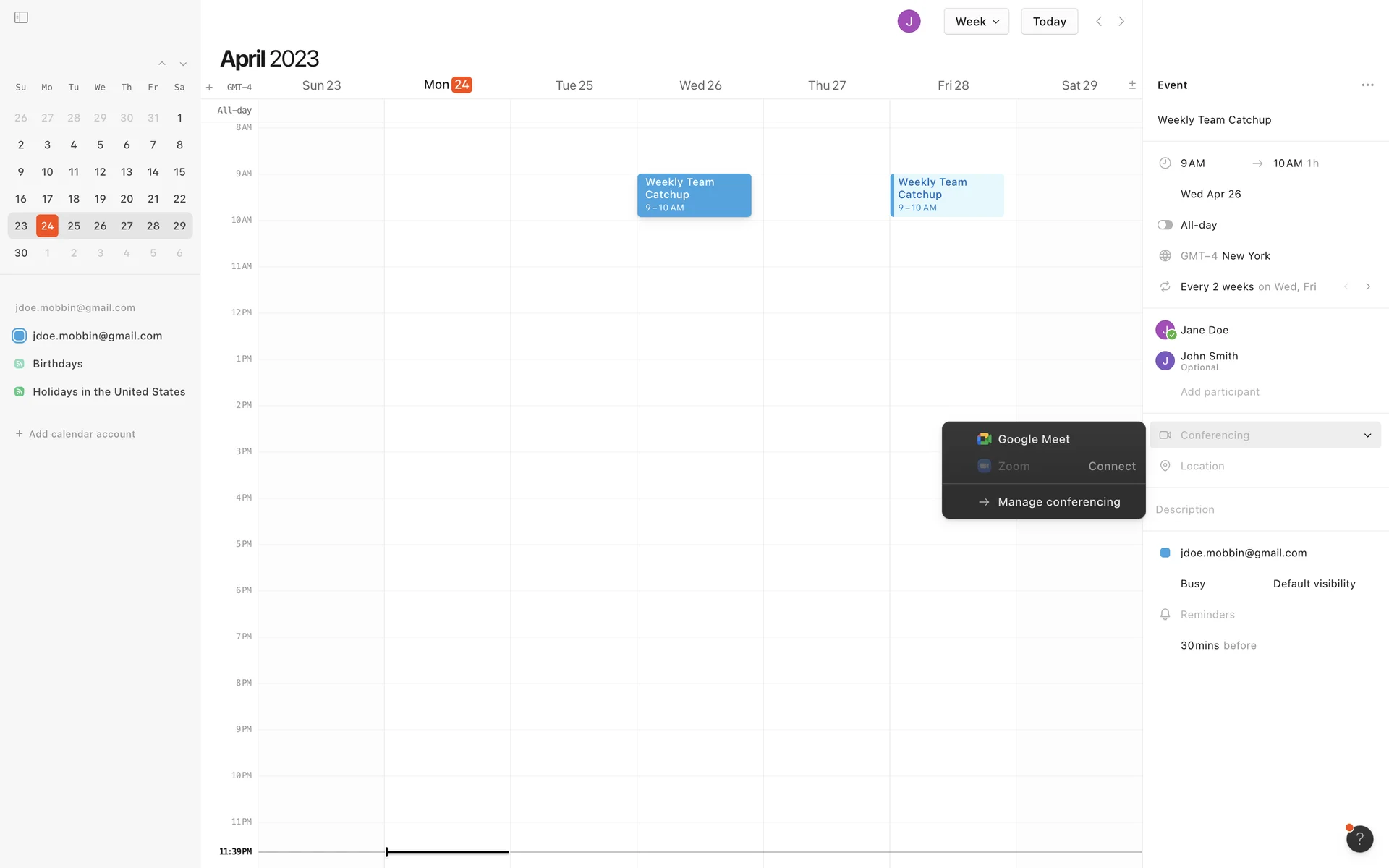The height and width of the screenshot is (868, 1389).
Task: Open the event three-dots options menu
Action: [1367, 85]
